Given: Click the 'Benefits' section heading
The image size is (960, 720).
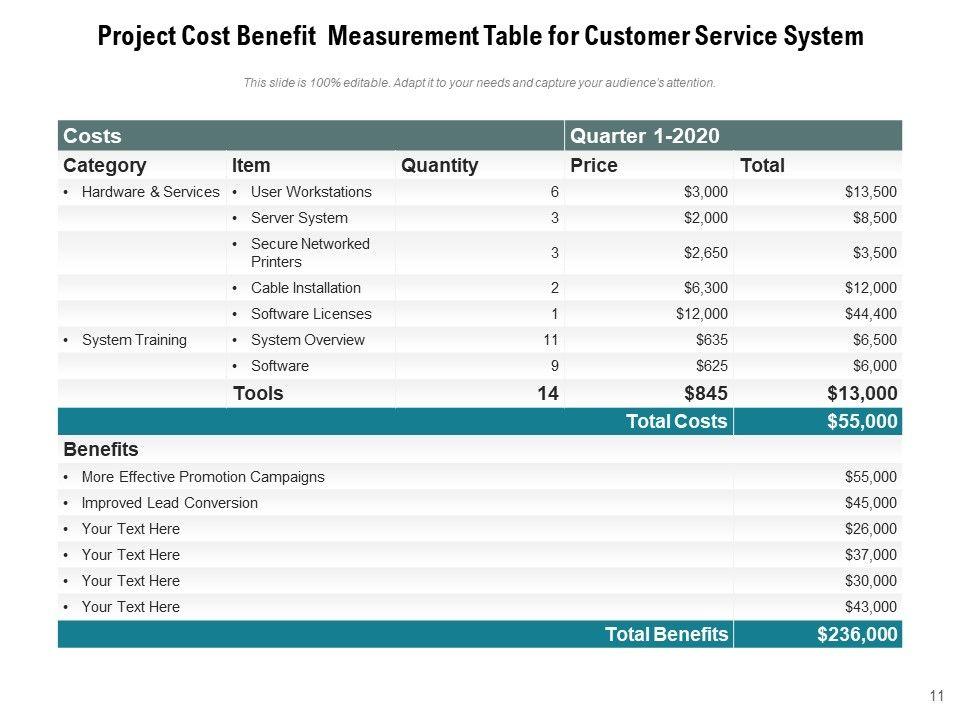Looking at the screenshot, I should [101, 449].
